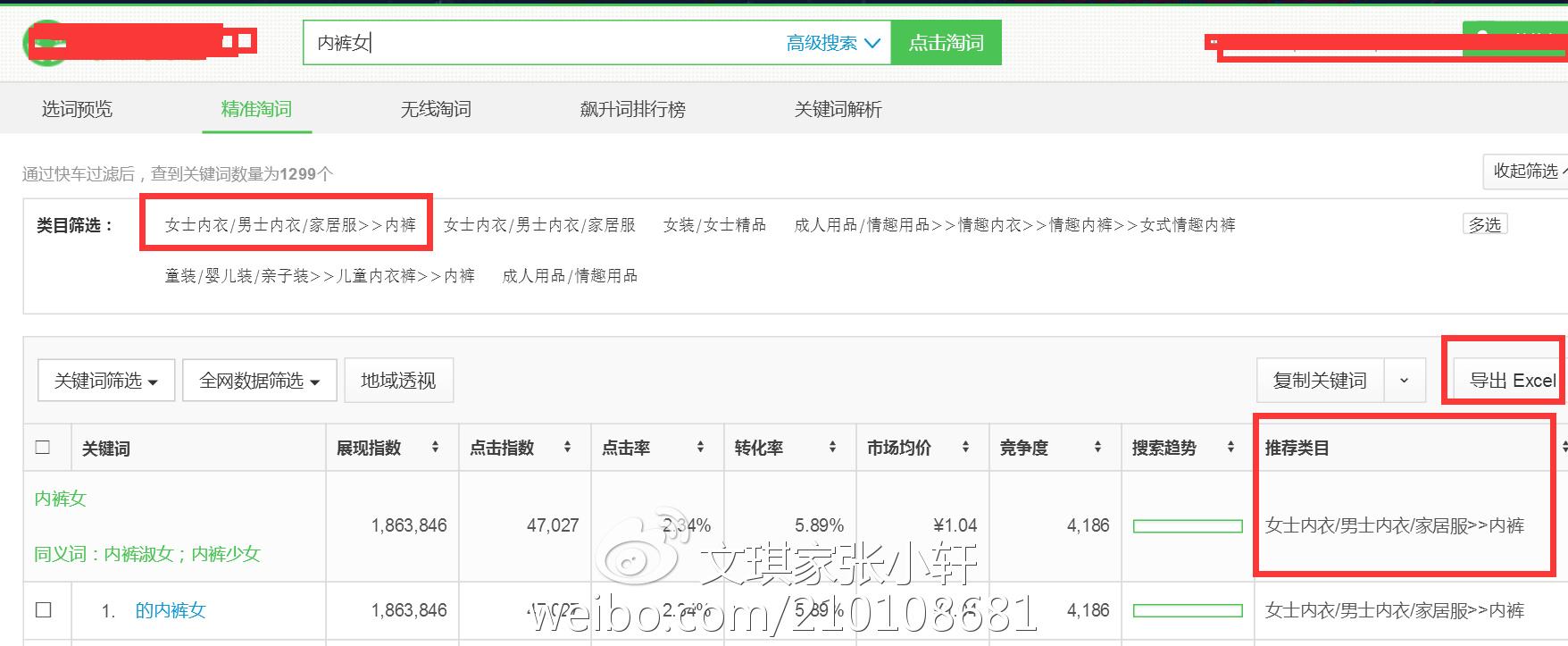Sort by 竞争度 column arrows
Screen dimensions: 1568x646
[1097, 447]
